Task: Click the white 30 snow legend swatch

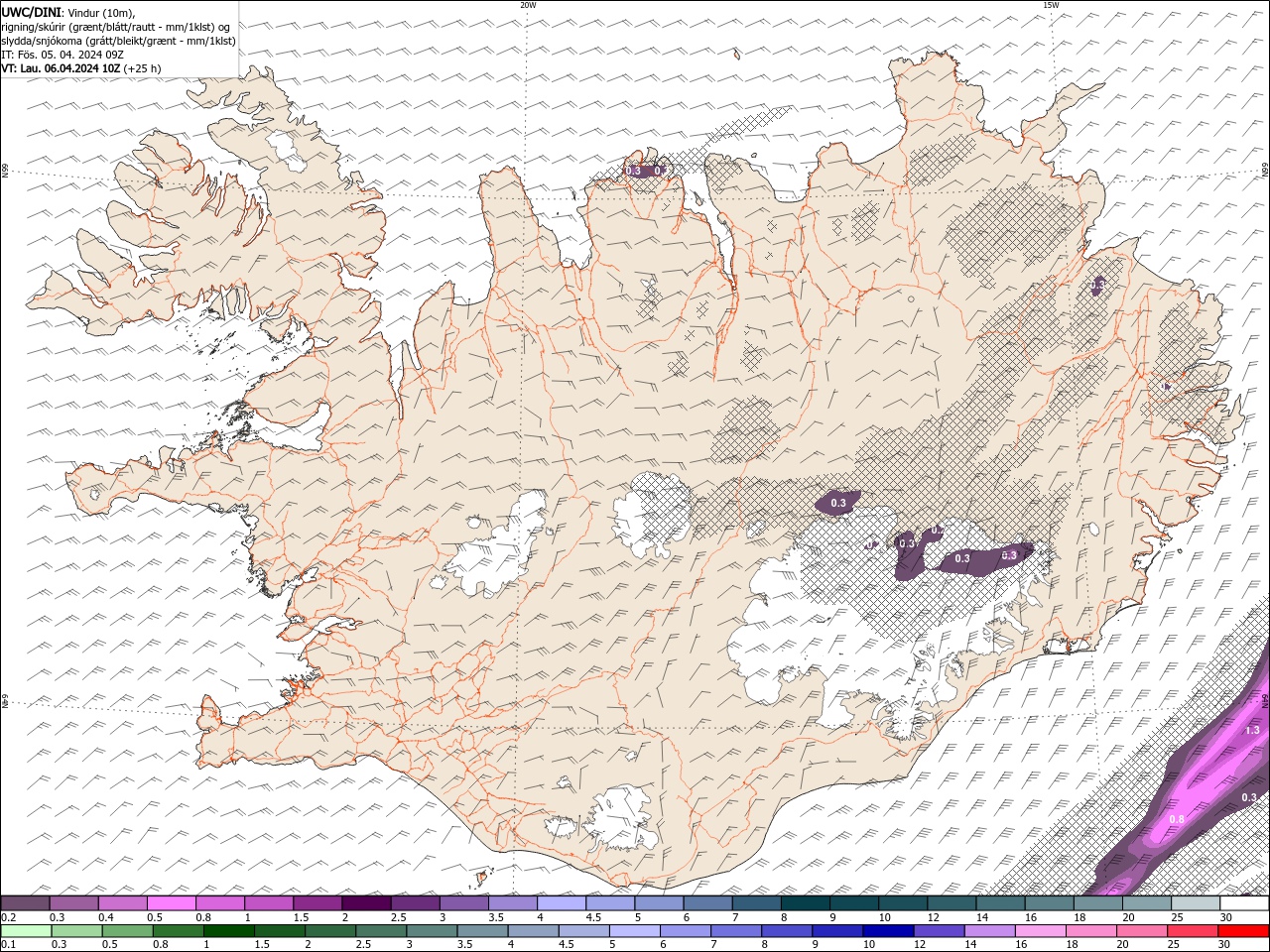Action: click(x=1245, y=903)
